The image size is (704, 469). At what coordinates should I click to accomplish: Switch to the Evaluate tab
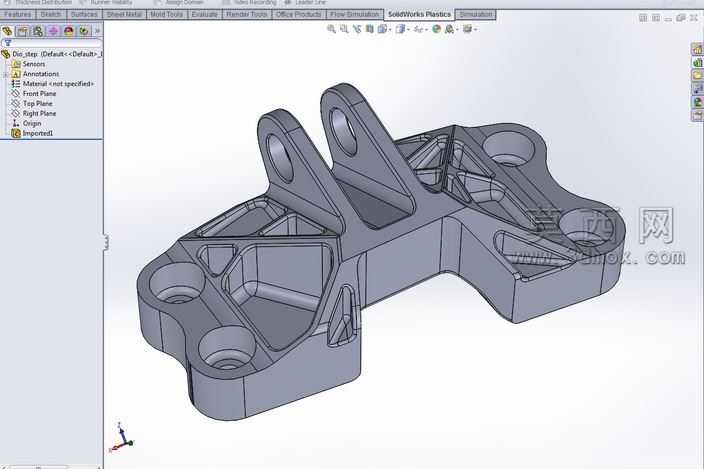(204, 14)
